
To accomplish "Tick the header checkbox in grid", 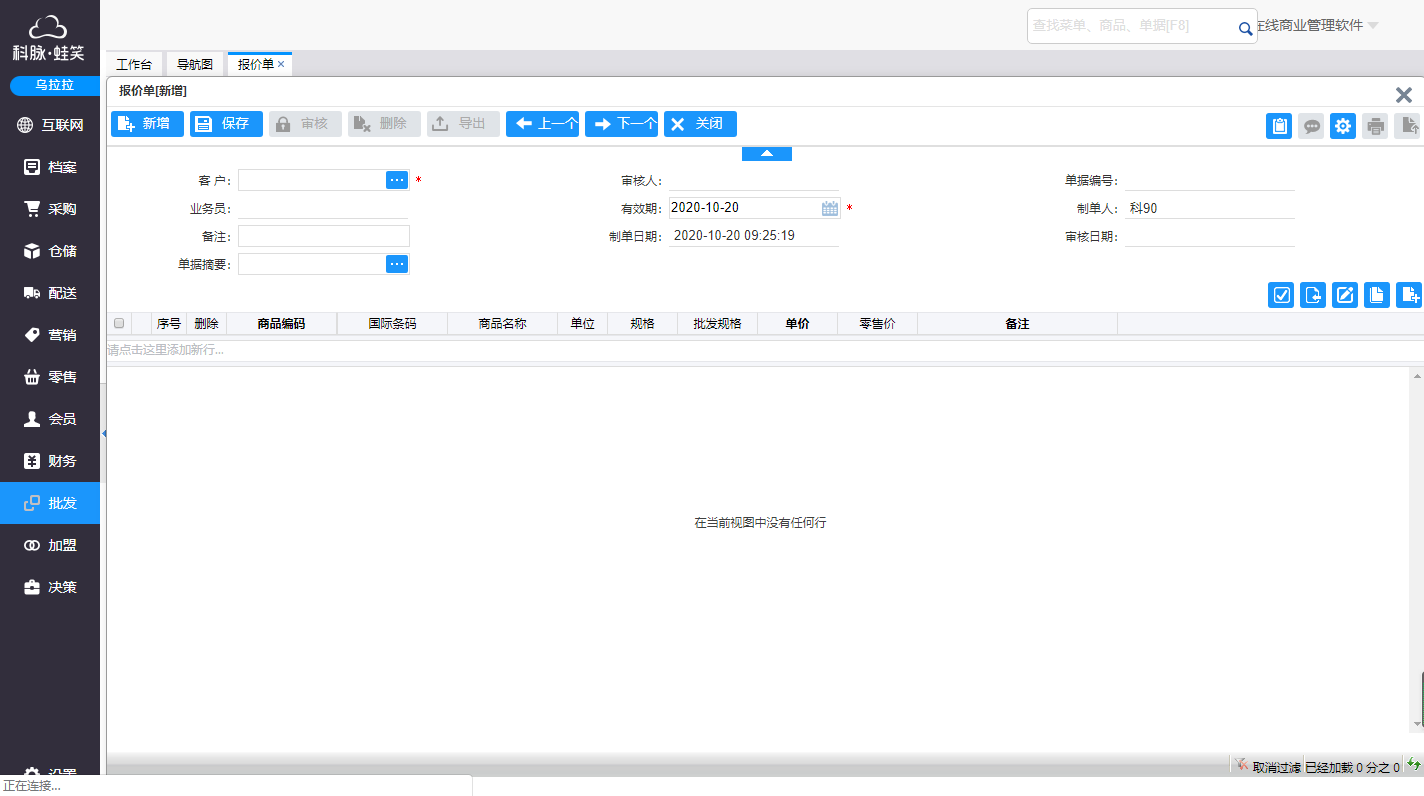I will [119, 323].
